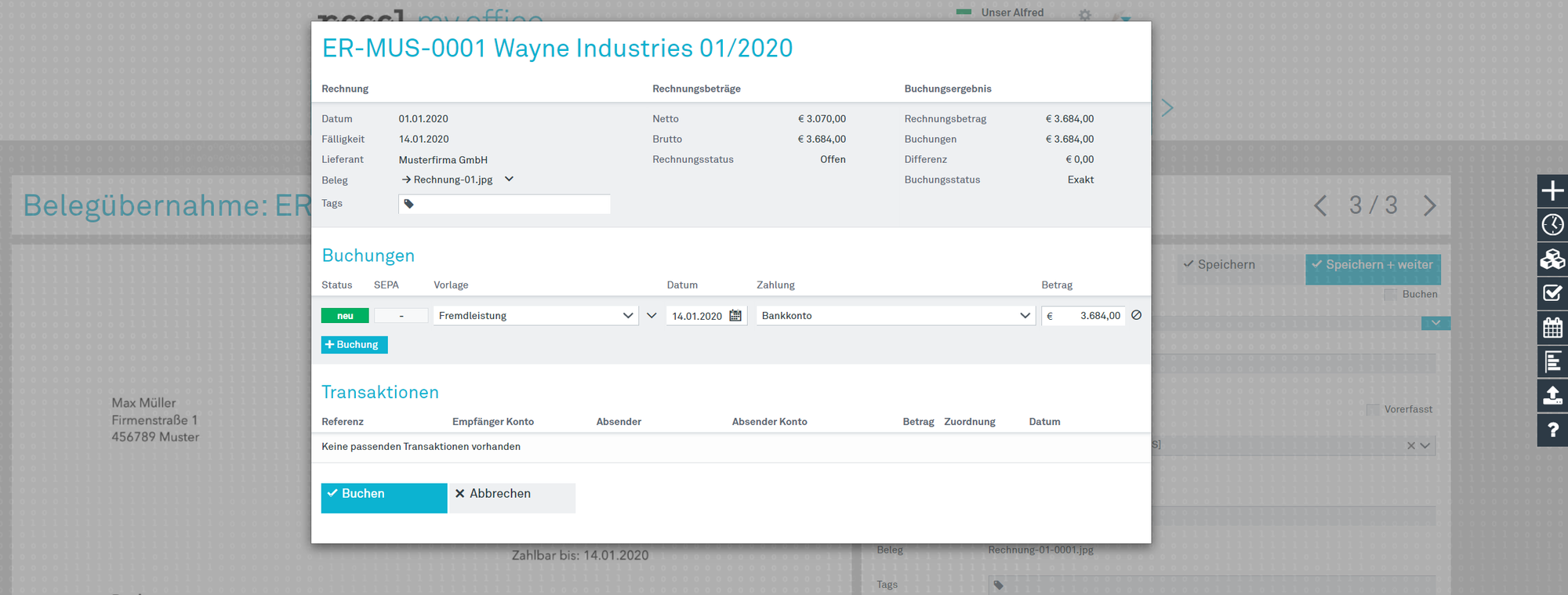
Task: Open the Zahlung Bankkonto dropdown
Action: coord(895,315)
